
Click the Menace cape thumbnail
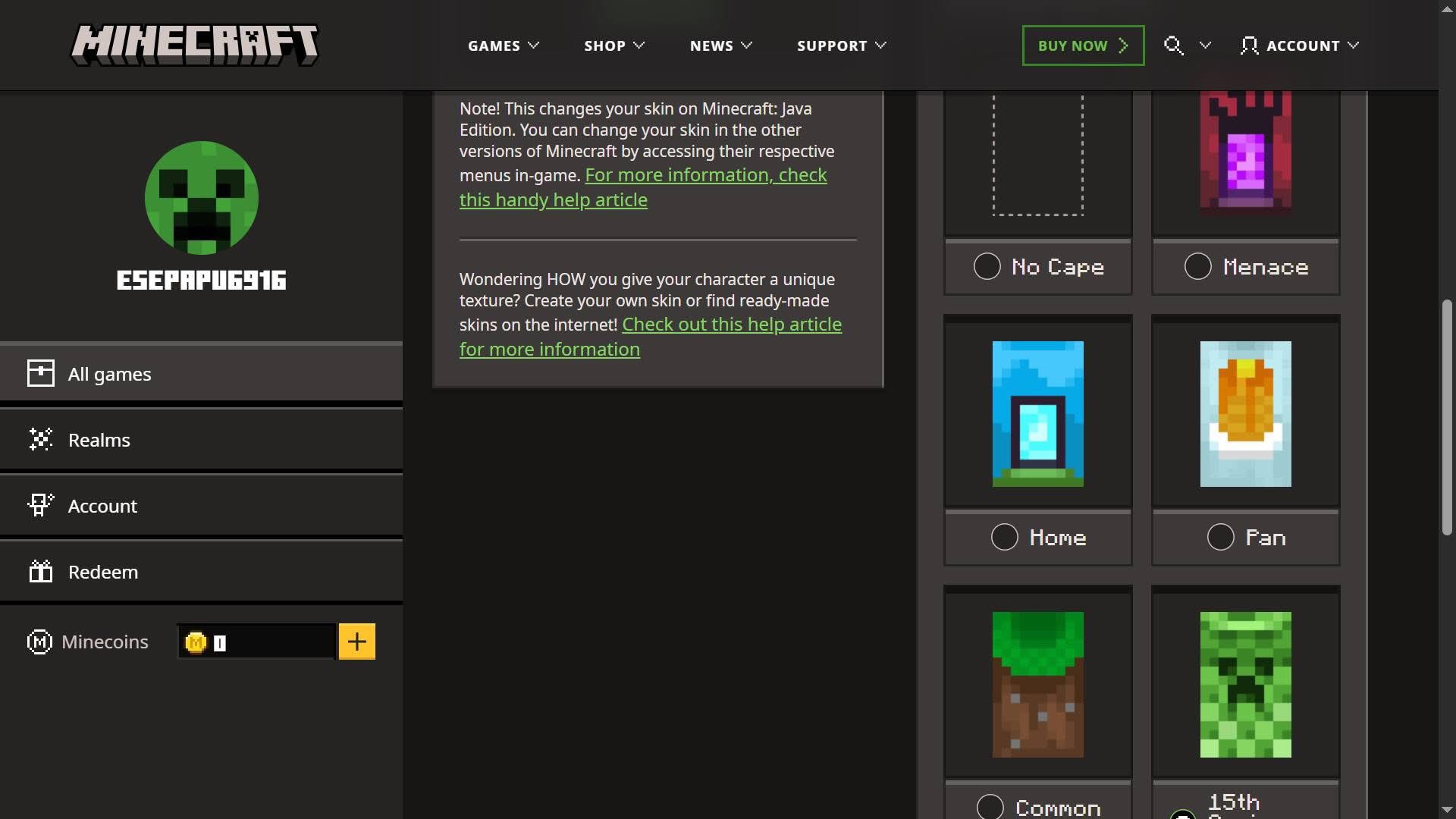coord(1245,152)
